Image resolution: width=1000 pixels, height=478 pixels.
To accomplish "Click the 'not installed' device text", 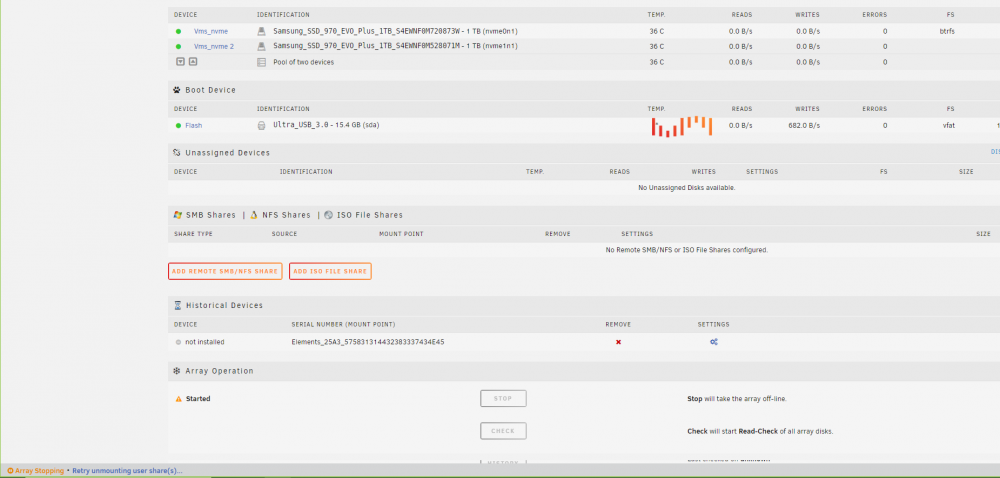I will (205, 342).
